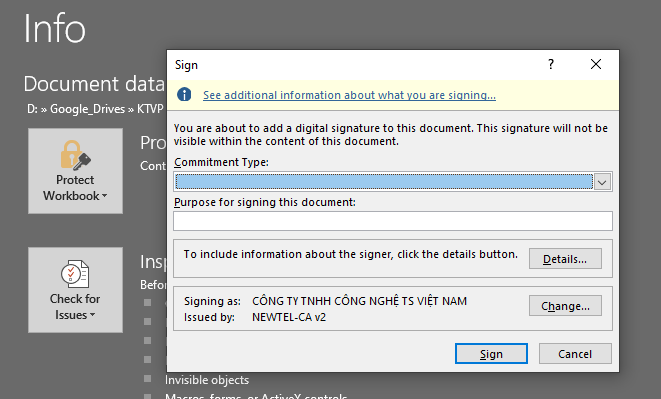Open Protect Workbook menu

75,171
